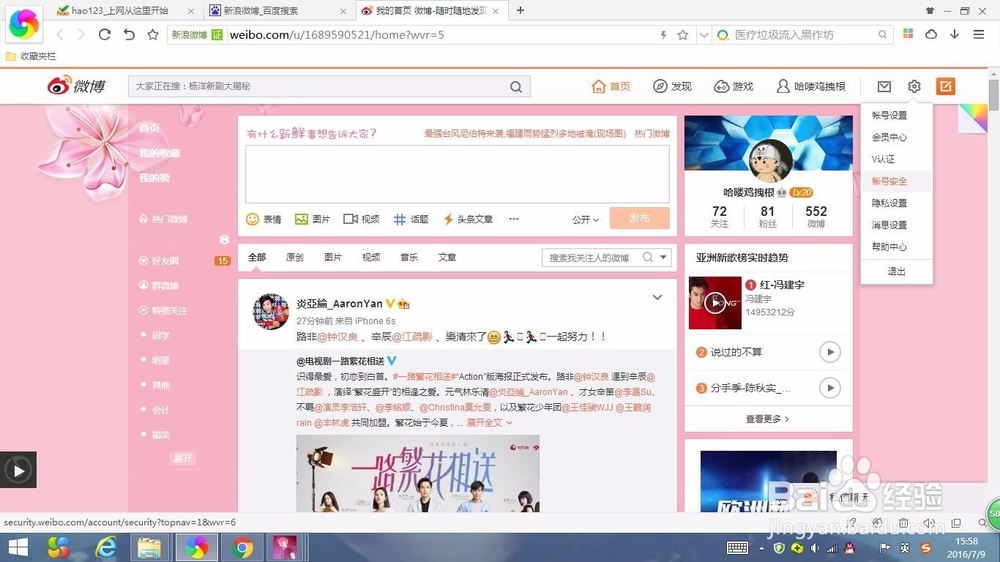The height and width of the screenshot is (562, 1000).
Task: Click the orange compose post icon
Action: (x=945, y=86)
